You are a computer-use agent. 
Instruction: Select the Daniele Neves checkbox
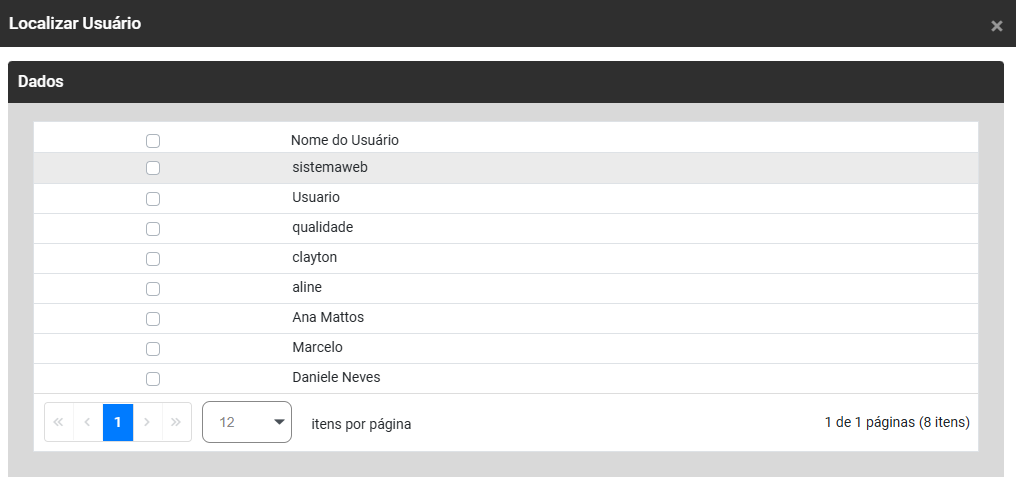pyautogui.click(x=153, y=379)
